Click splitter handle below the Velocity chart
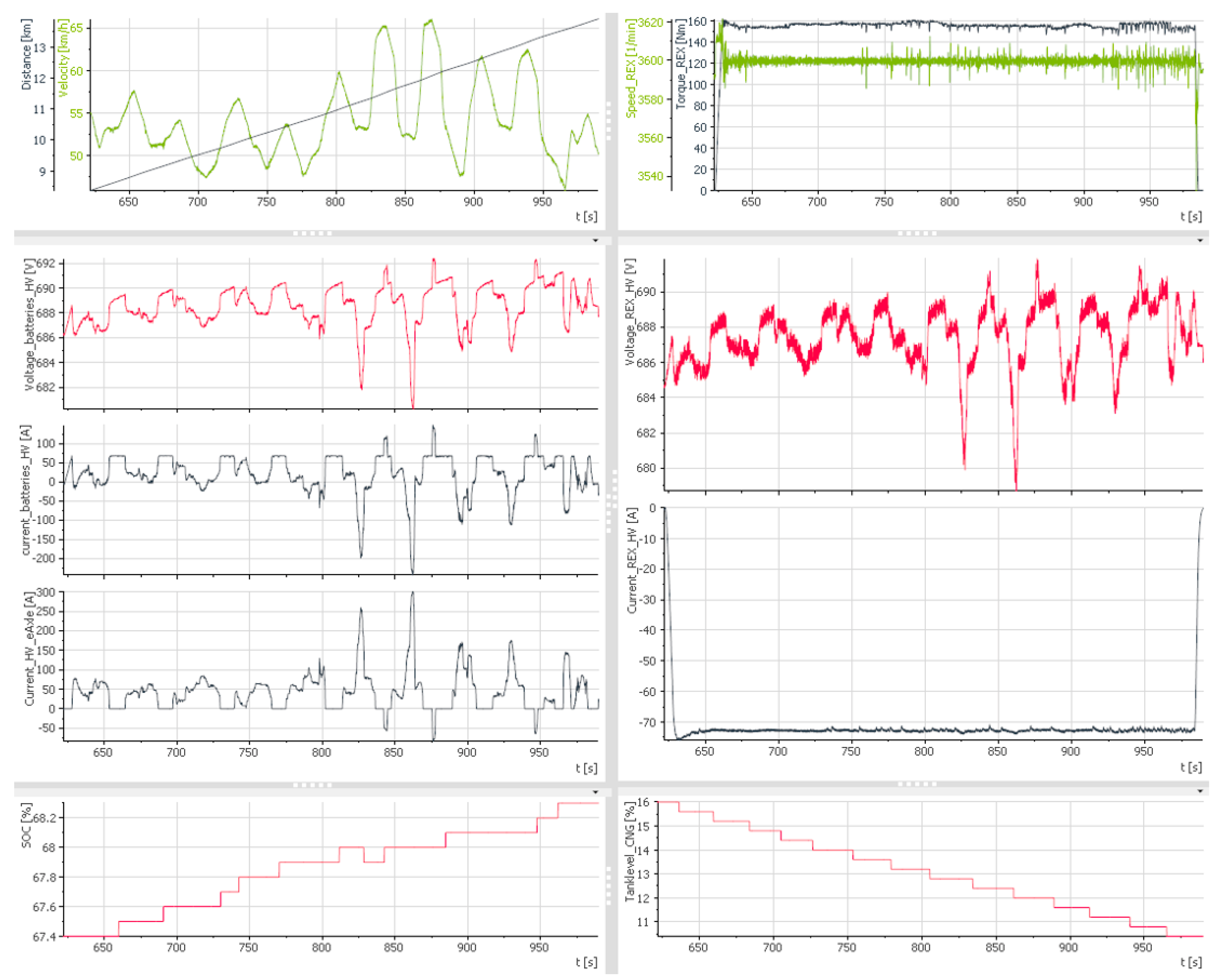 coord(312,233)
